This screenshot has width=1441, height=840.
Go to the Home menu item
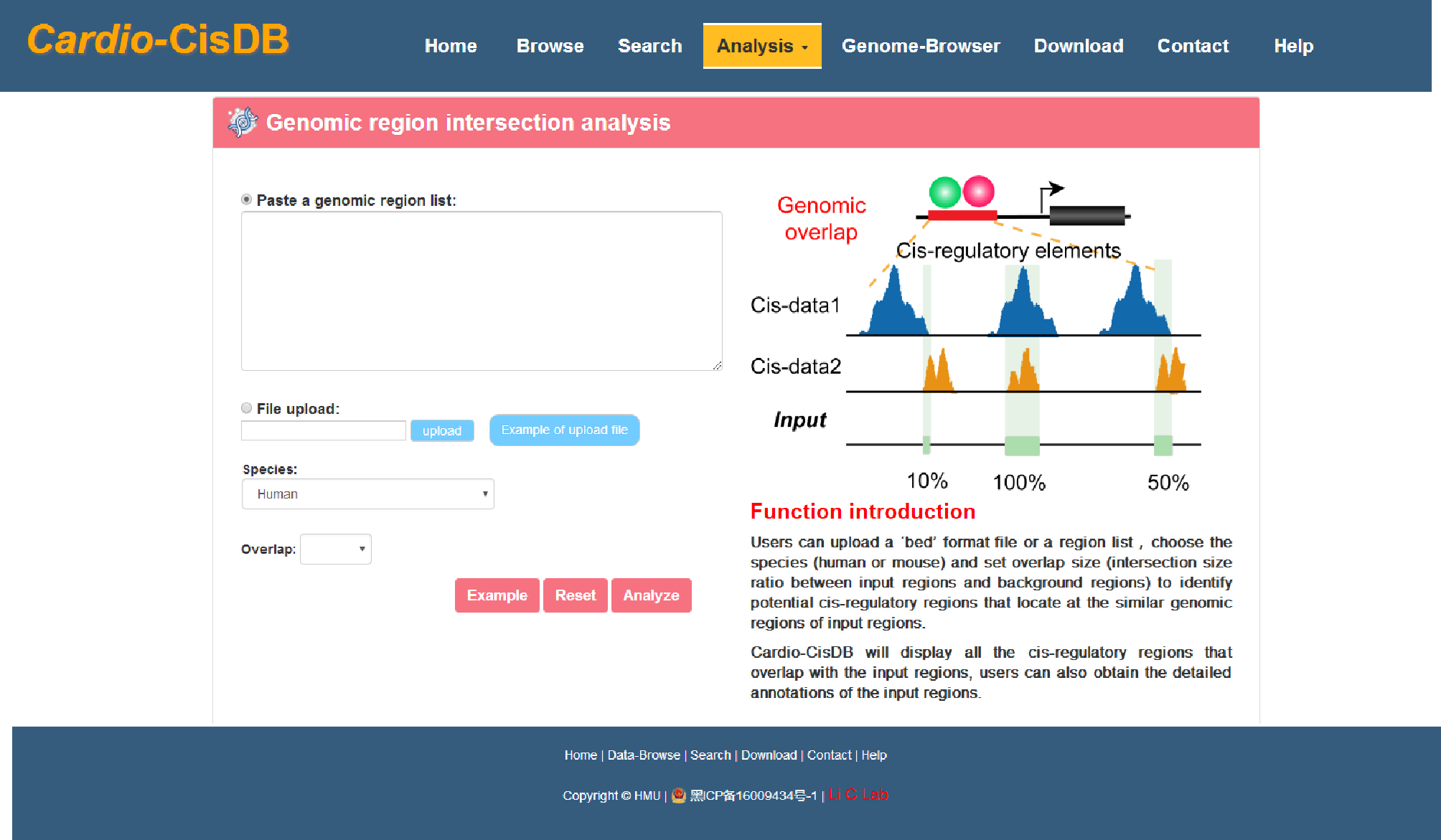click(x=451, y=46)
